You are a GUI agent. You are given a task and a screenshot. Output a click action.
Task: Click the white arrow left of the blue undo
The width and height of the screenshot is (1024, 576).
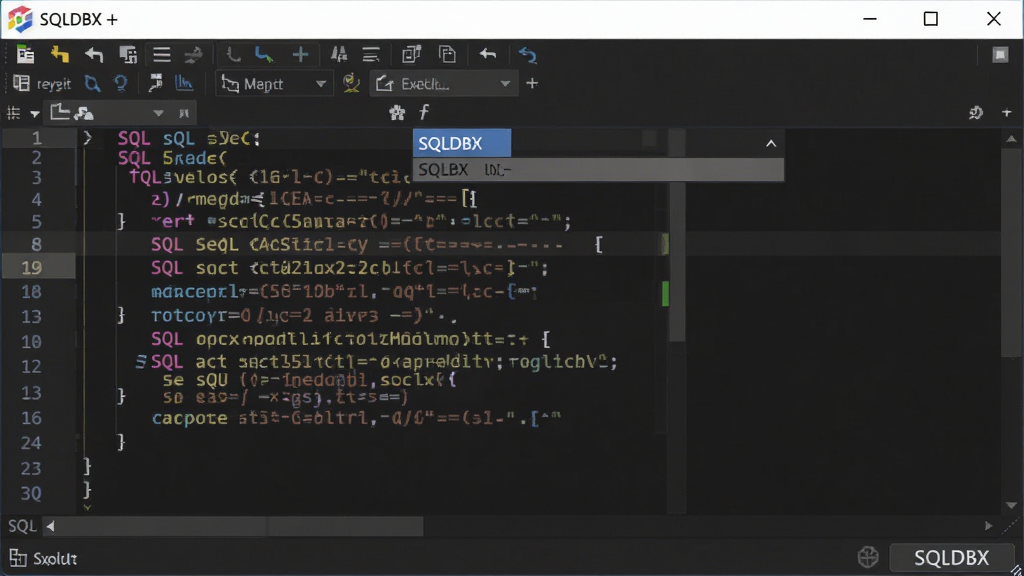pyautogui.click(x=488, y=54)
